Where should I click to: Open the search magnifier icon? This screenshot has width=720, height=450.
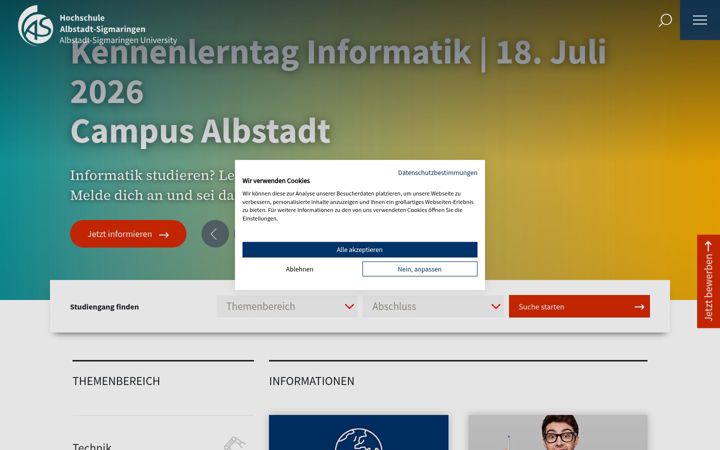[665, 20]
